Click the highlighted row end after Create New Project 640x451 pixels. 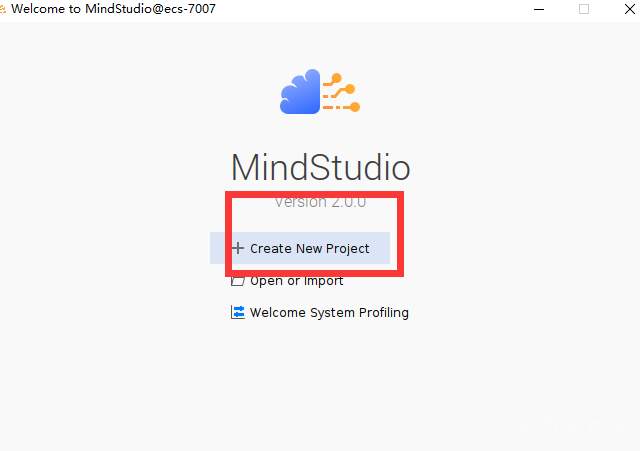click(x=380, y=248)
